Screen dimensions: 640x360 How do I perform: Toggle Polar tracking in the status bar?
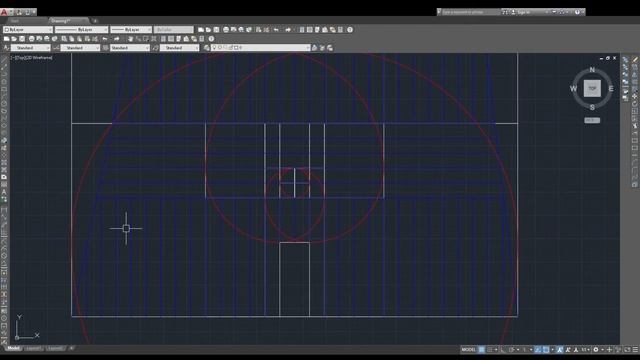[512, 350]
